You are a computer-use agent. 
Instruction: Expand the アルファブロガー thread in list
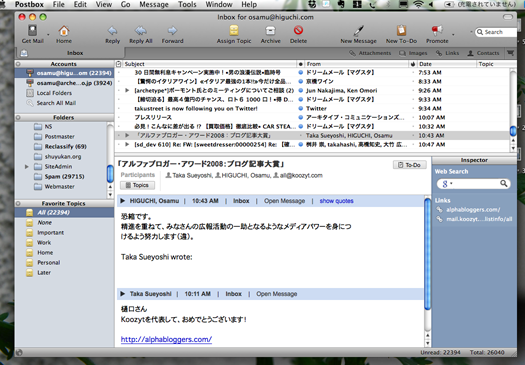(127, 135)
